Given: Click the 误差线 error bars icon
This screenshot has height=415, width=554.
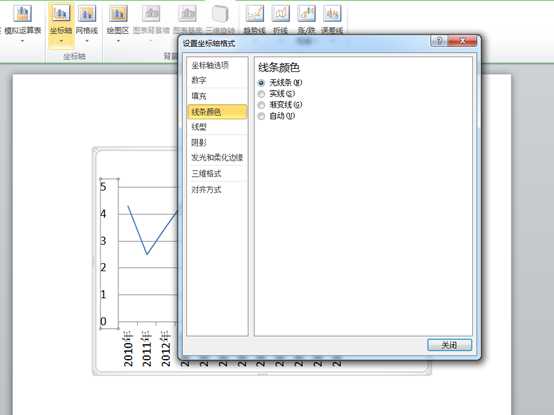Looking at the screenshot, I should point(332,13).
